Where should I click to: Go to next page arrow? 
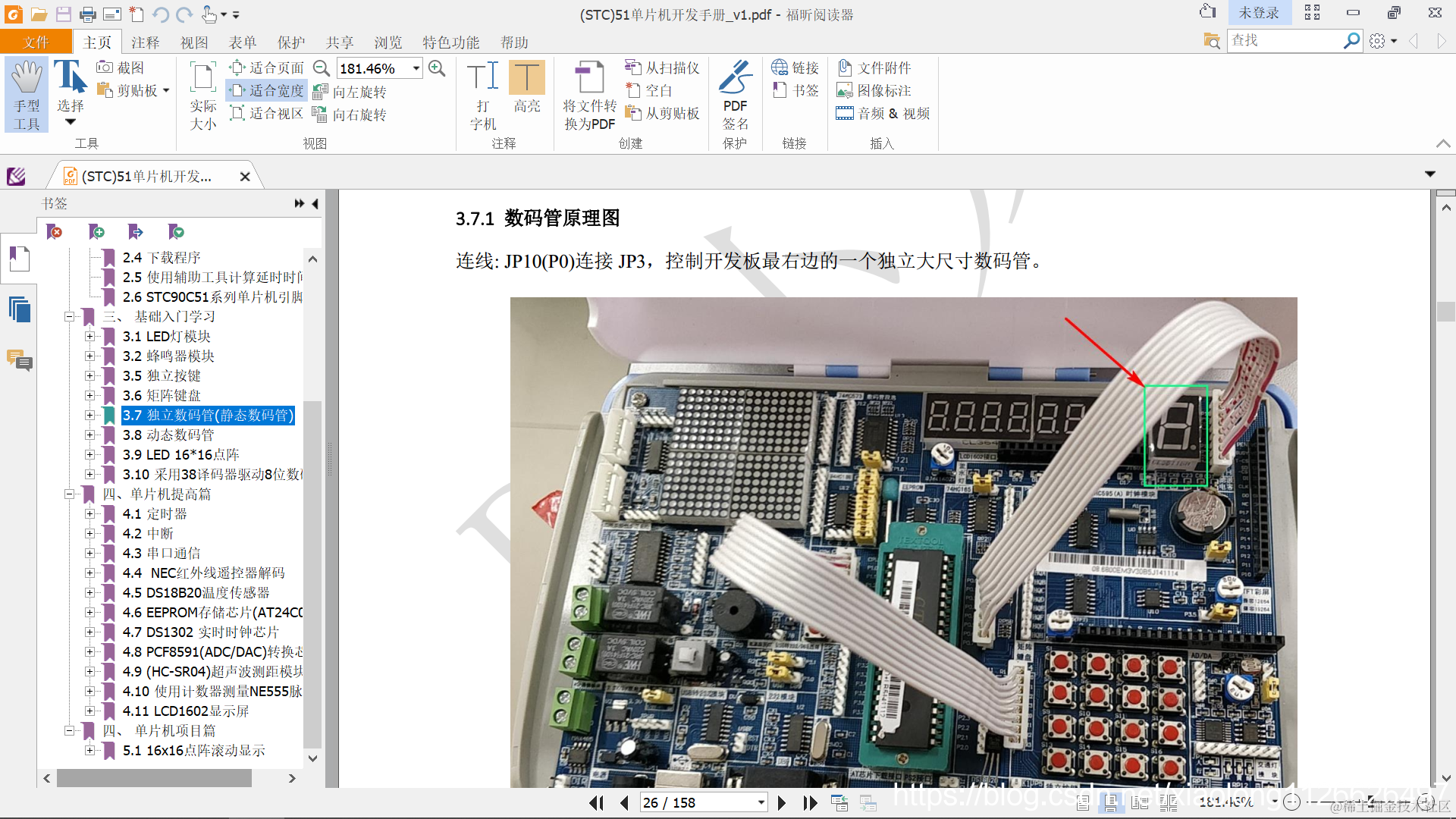pyautogui.click(x=781, y=802)
